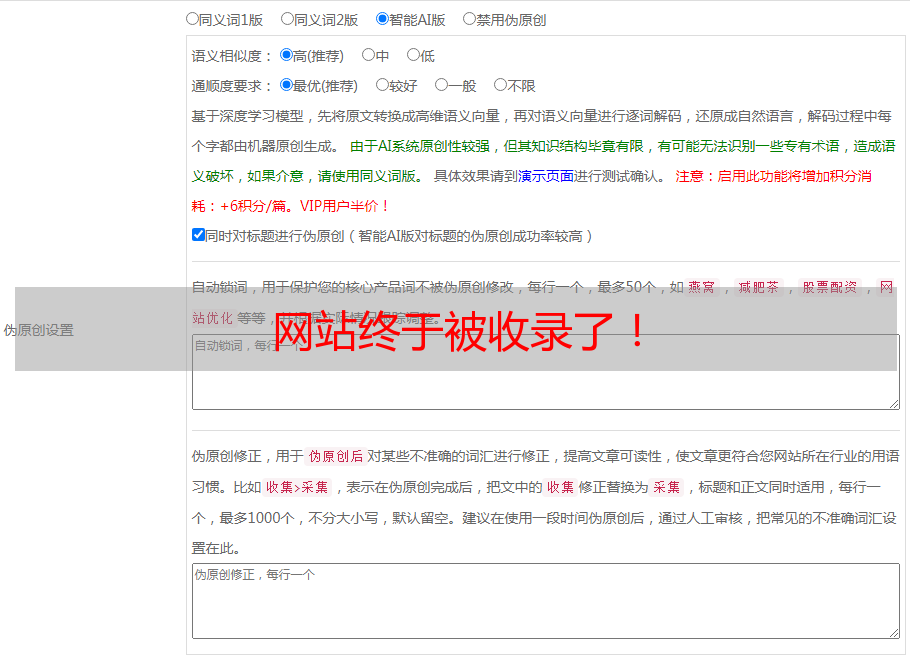Image resolution: width=911 pixels, height=658 pixels.
Task: Set 通顺度要求 to 较好
Action: 382,86
